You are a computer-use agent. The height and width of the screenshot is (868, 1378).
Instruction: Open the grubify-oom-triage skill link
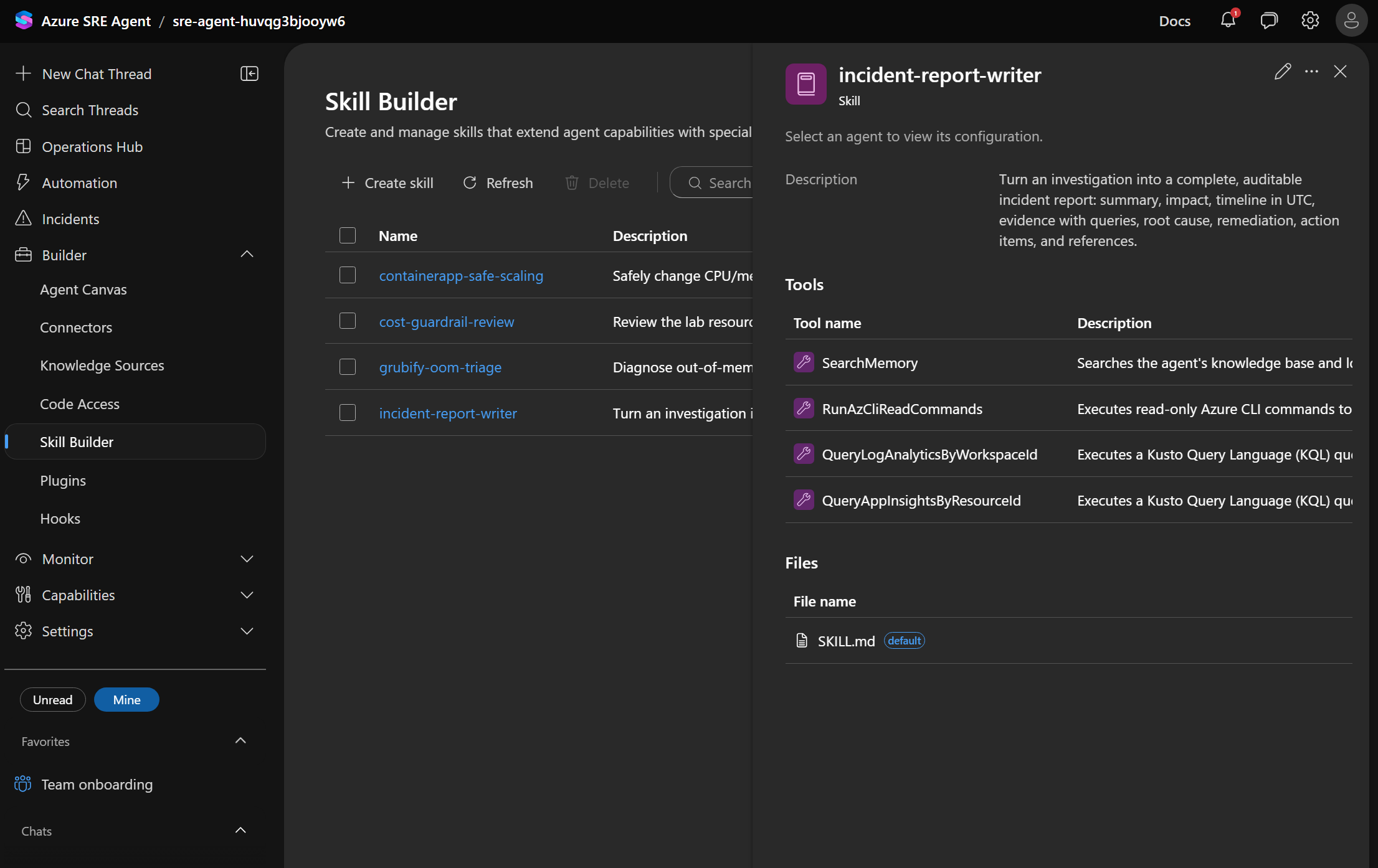[x=440, y=367]
